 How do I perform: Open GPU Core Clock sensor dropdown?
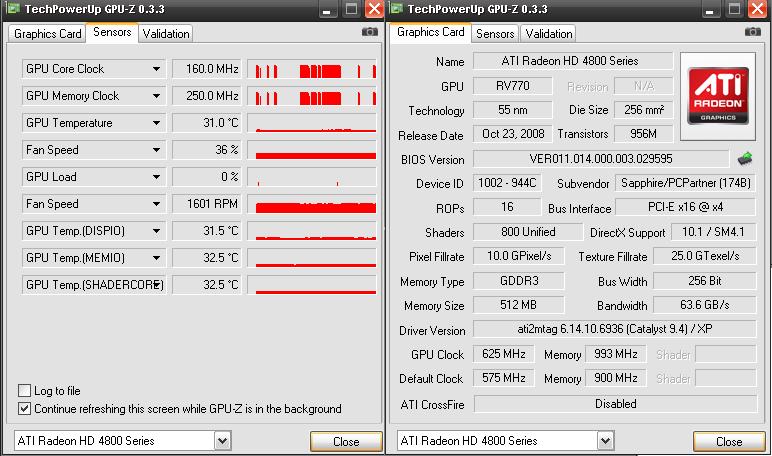(x=156, y=69)
